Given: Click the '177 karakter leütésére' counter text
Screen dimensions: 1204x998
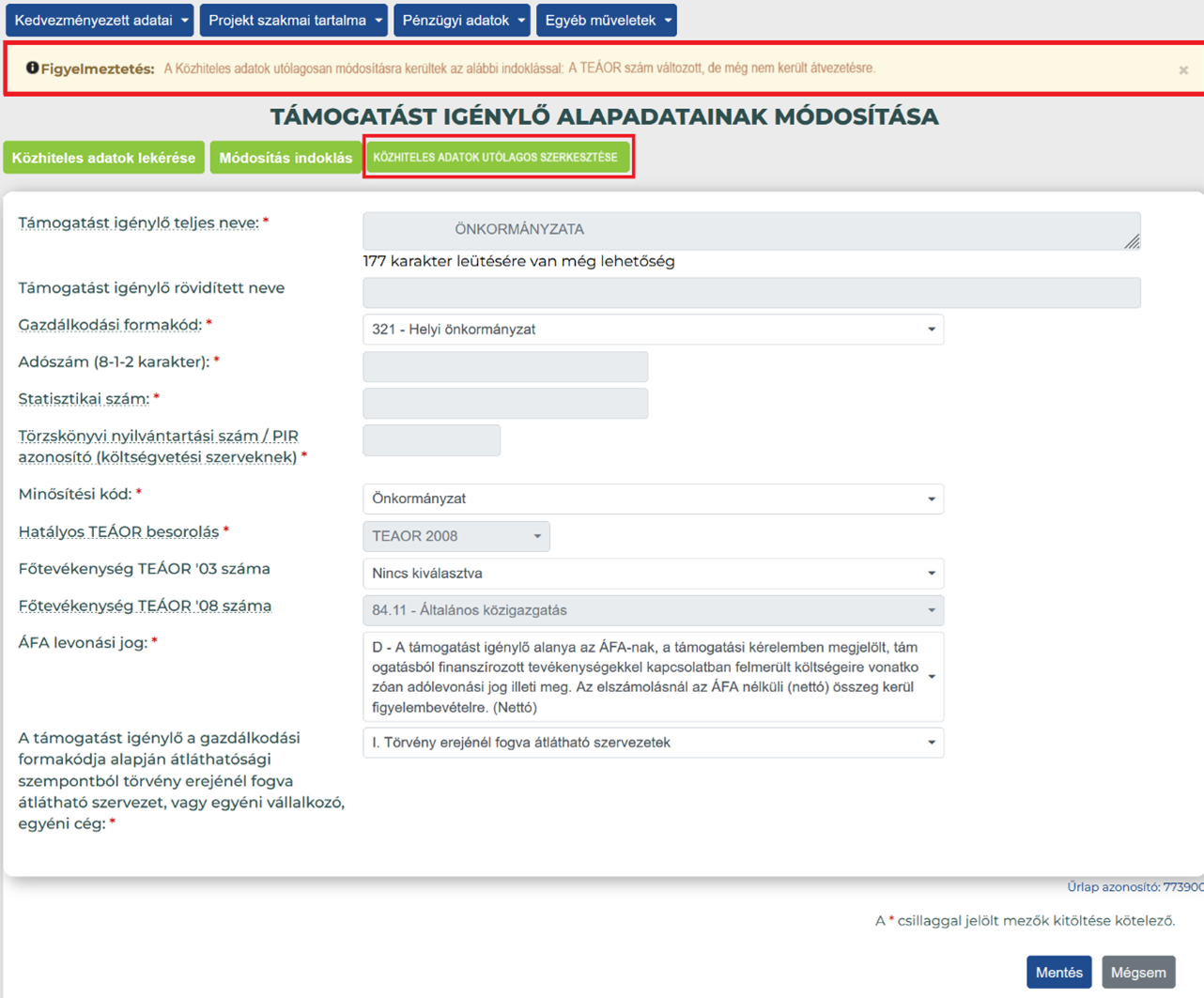Looking at the screenshot, I should coord(518,261).
